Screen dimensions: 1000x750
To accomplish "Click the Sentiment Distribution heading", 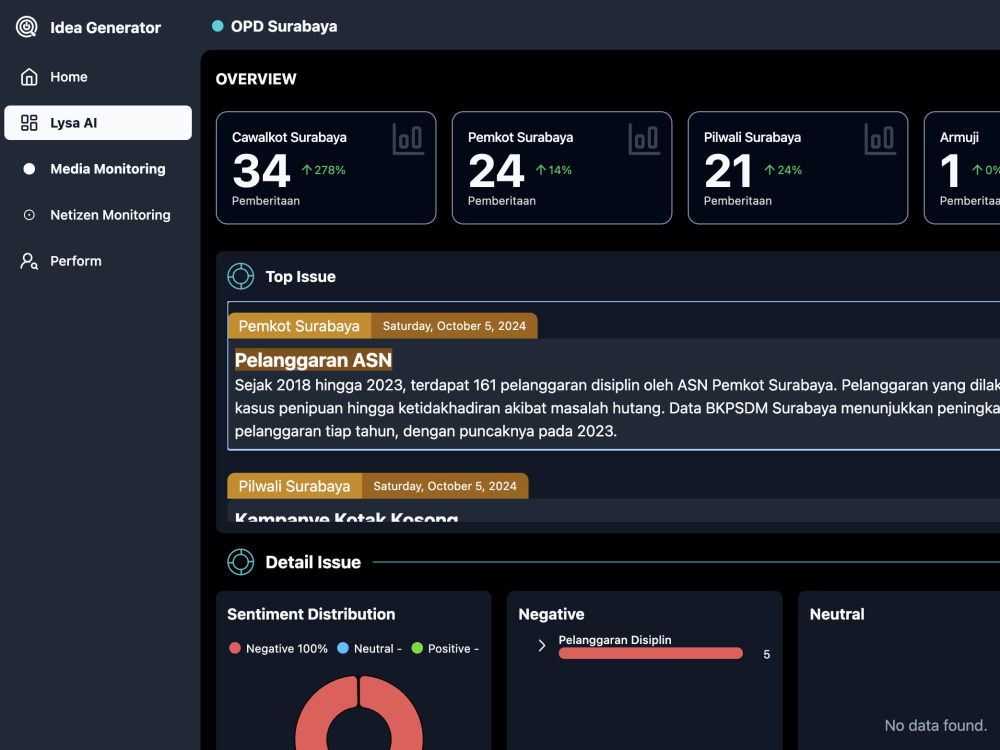I will [x=311, y=614].
